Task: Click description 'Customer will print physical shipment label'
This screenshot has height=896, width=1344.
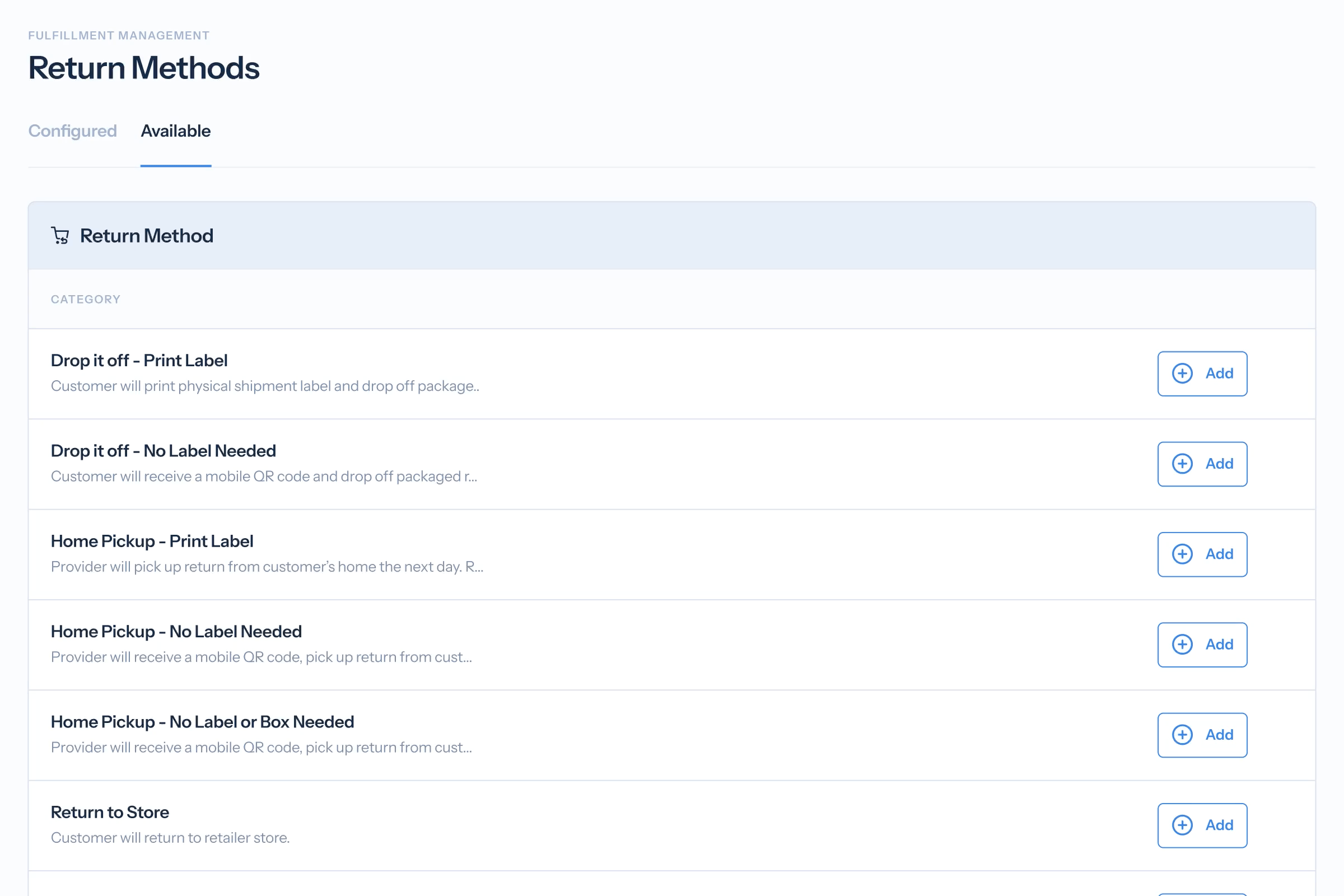Action: coord(265,386)
